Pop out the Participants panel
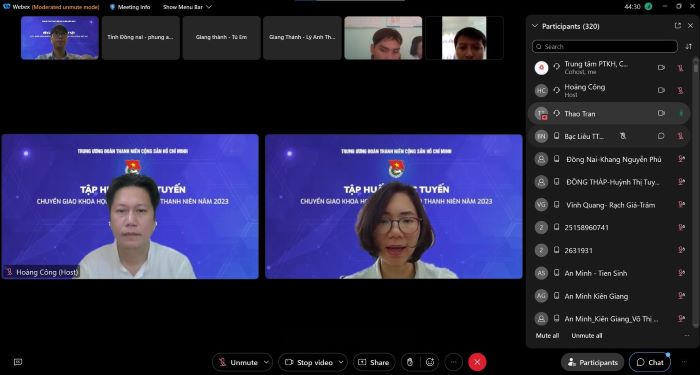 pos(678,26)
